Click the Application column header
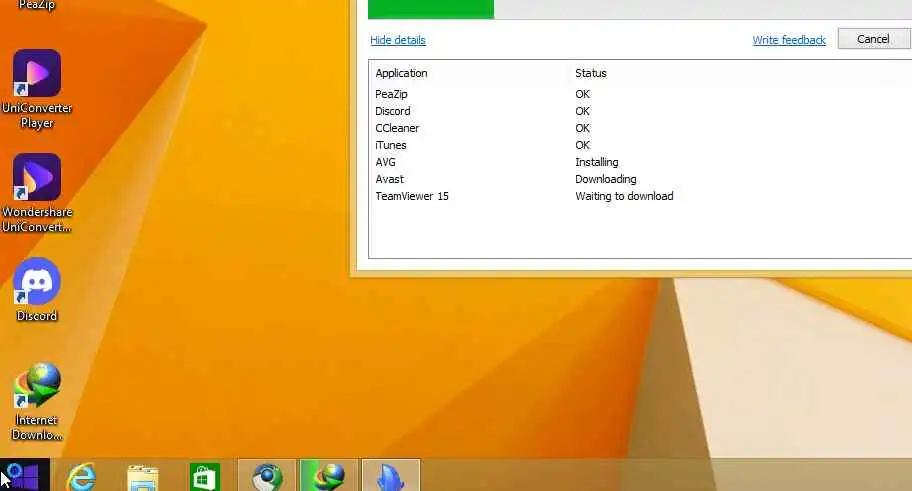 coord(401,73)
